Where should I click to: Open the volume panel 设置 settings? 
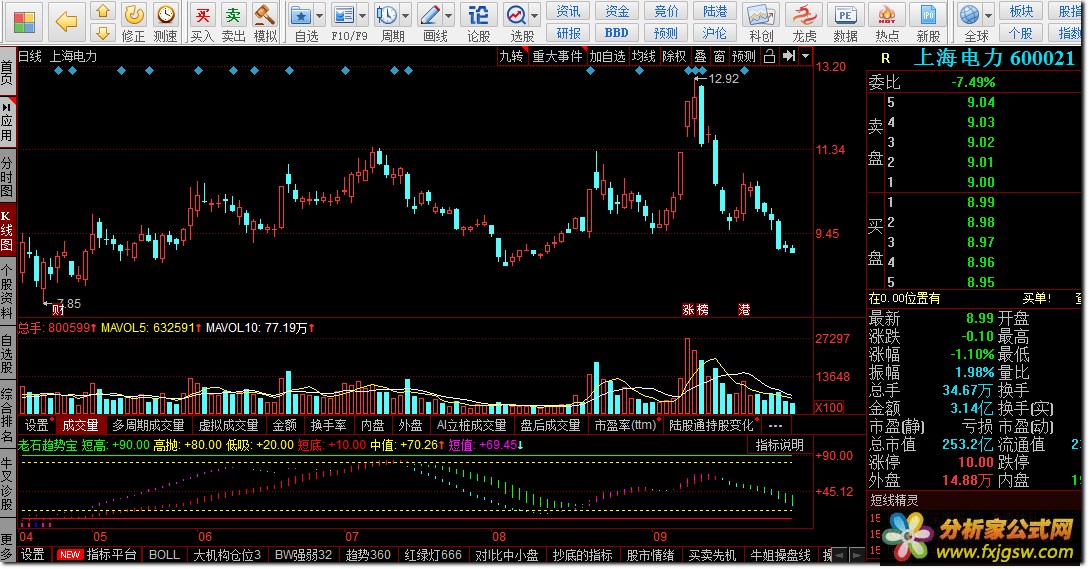[x=36, y=425]
